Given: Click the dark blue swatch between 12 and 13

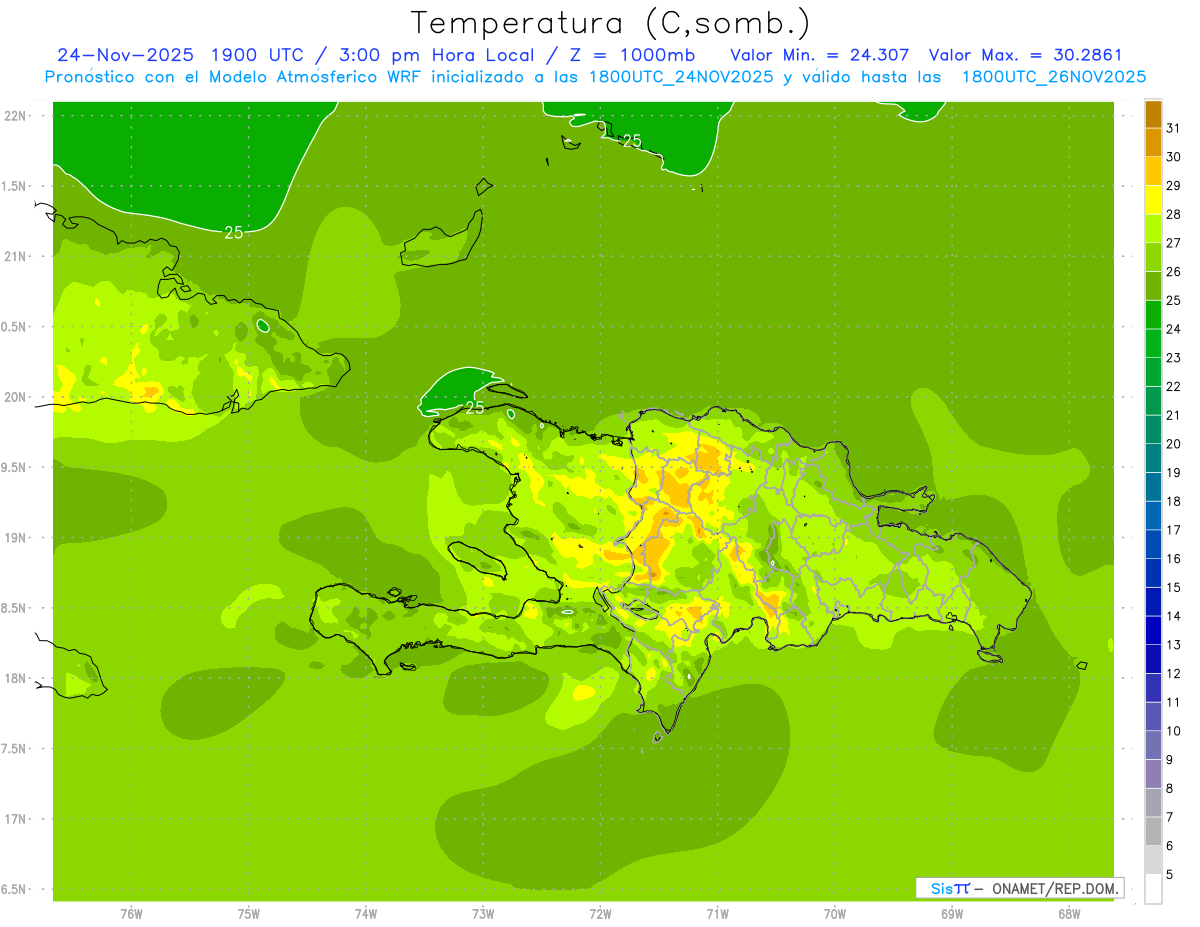Looking at the screenshot, I should [x=1153, y=659].
